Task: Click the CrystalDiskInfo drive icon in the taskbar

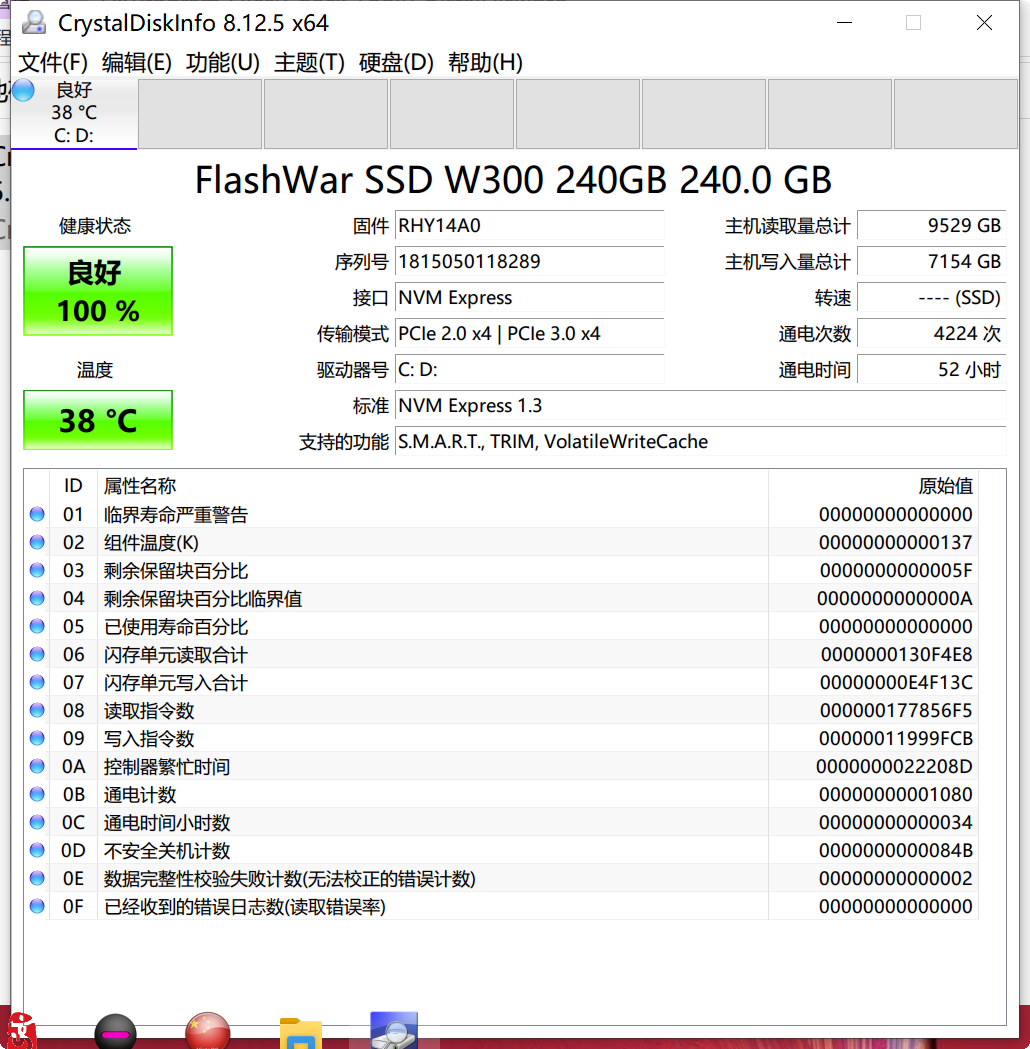Action: (x=394, y=1030)
